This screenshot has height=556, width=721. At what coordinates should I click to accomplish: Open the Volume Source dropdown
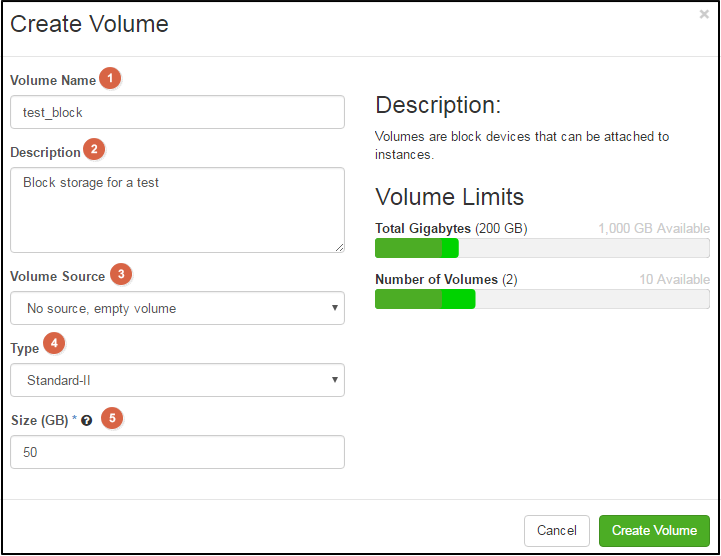pos(177,308)
